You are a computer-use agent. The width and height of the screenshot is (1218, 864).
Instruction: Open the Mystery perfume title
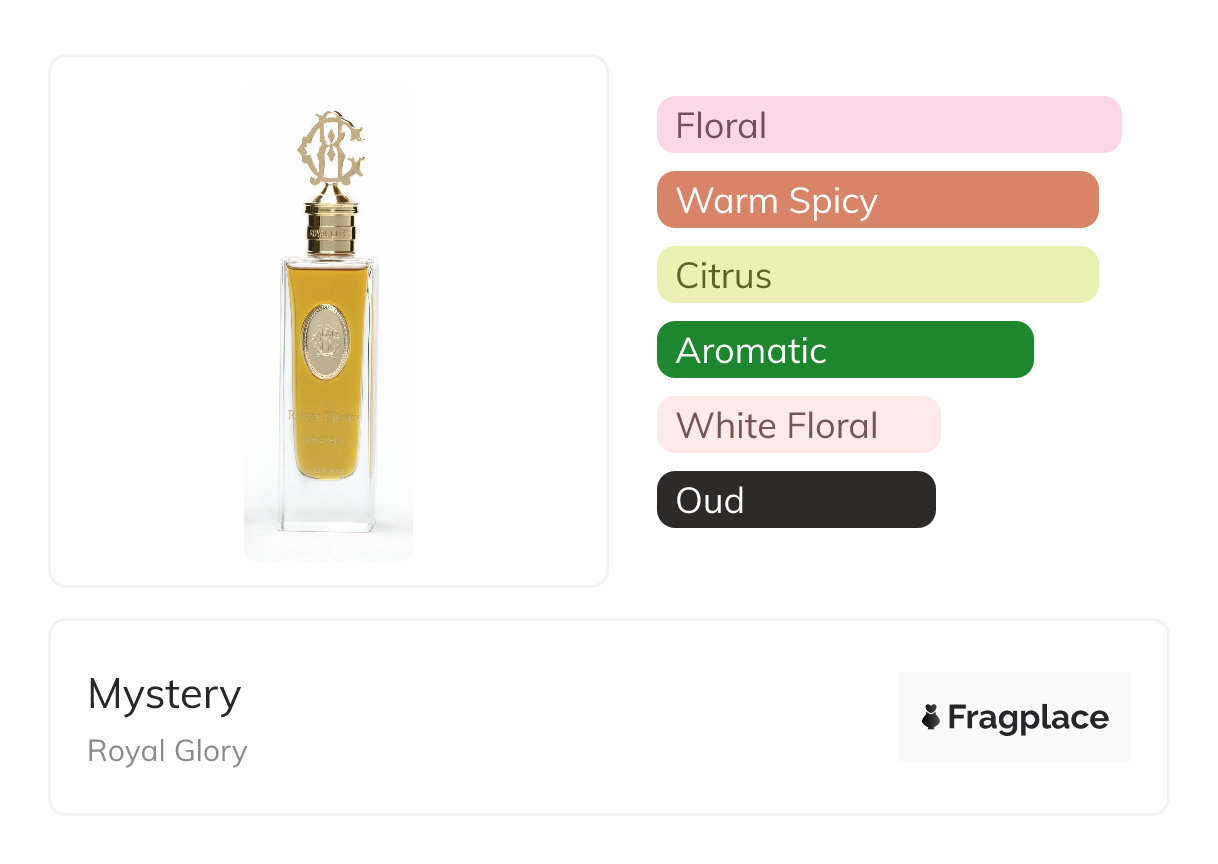(164, 694)
